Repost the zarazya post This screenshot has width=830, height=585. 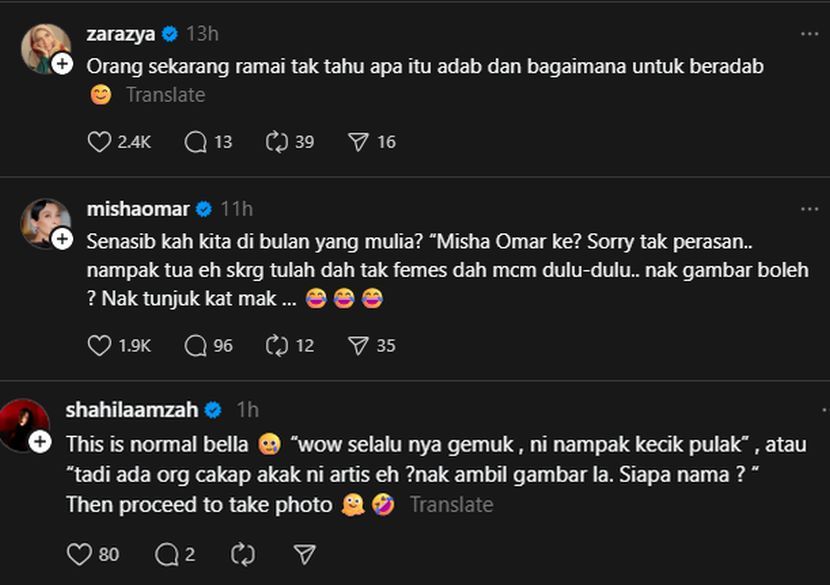(x=277, y=142)
